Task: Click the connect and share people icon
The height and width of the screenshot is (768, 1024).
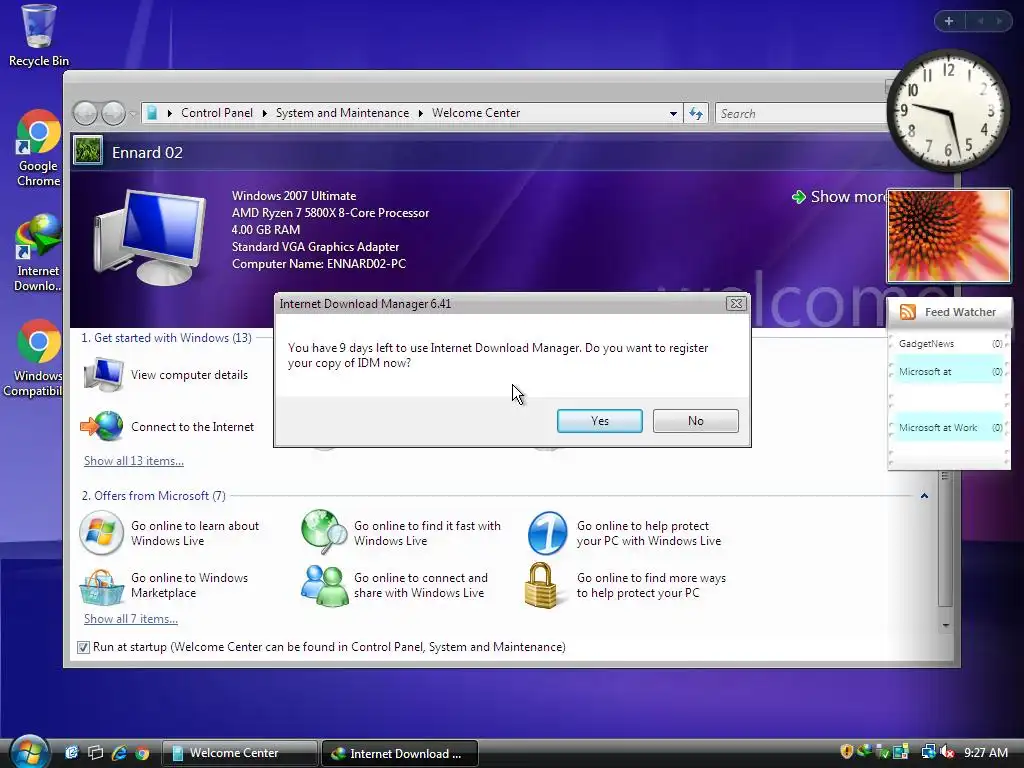Action: tap(325, 586)
